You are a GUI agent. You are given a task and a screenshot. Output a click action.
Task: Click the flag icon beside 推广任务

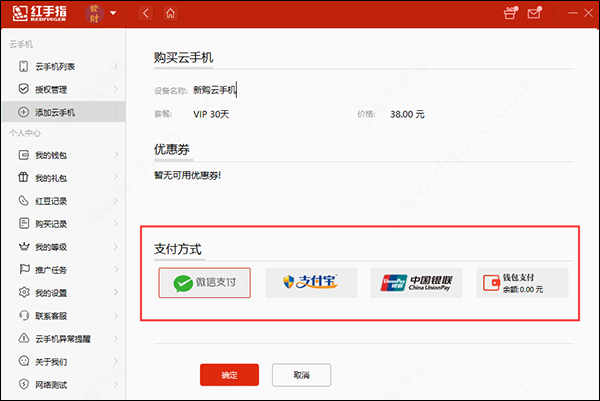tap(24, 269)
